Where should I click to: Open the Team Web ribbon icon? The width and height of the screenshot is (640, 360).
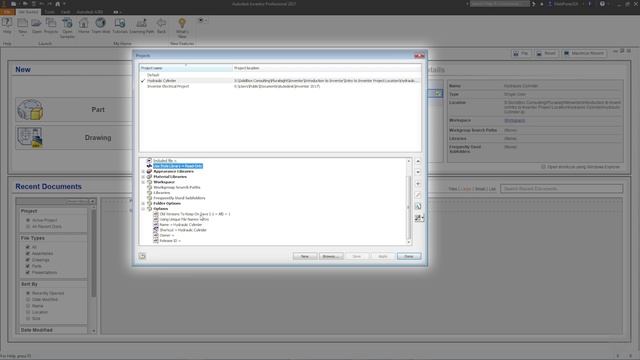100,24
